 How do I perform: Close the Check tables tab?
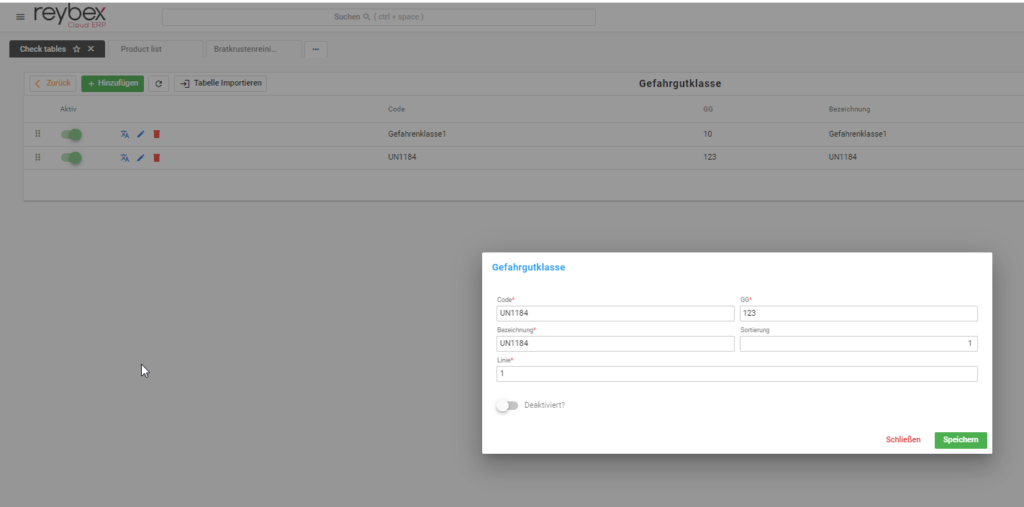click(x=91, y=49)
